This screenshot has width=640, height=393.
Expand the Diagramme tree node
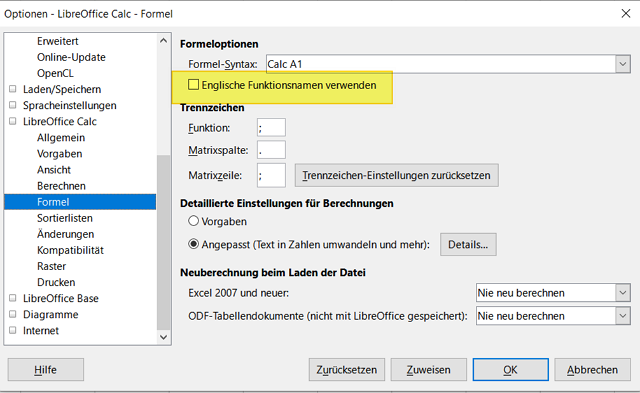pyautogui.click(x=13, y=314)
